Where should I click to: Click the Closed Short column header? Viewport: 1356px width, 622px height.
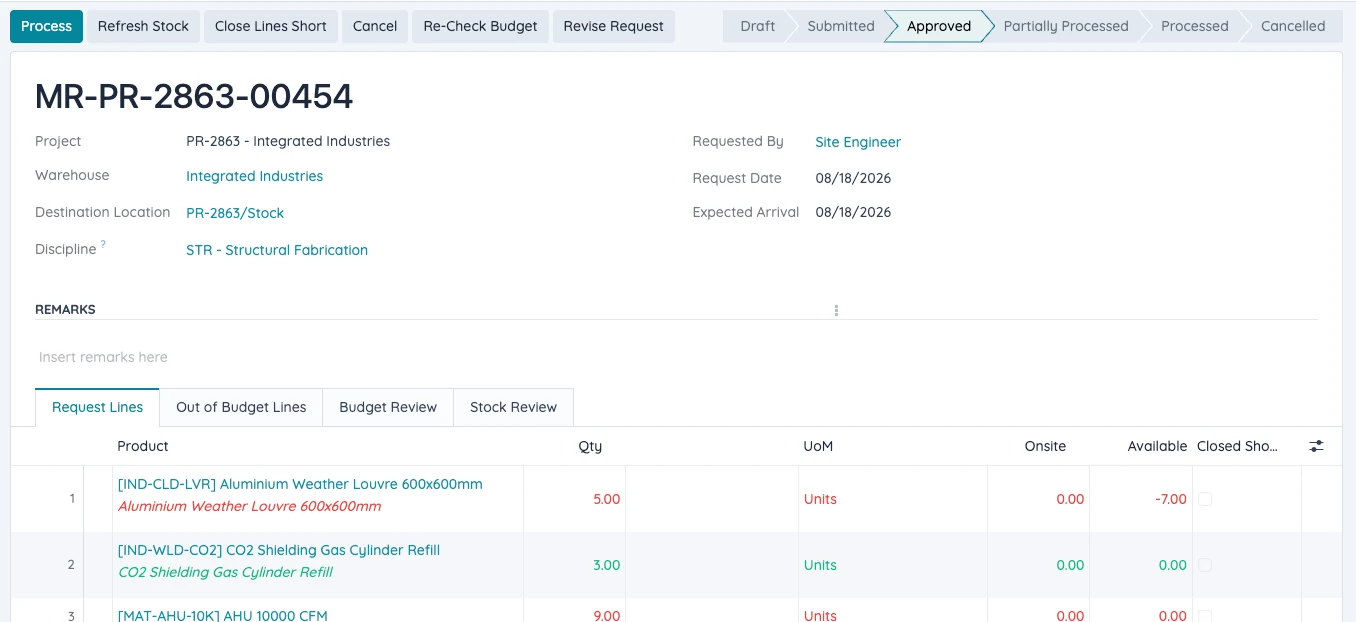[x=1237, y=446]
